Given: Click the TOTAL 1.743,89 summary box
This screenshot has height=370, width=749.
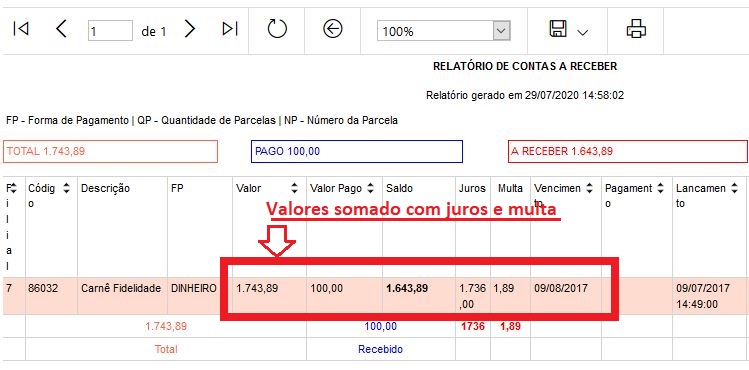Looking at the screenshot, I should tap(110, 151).
